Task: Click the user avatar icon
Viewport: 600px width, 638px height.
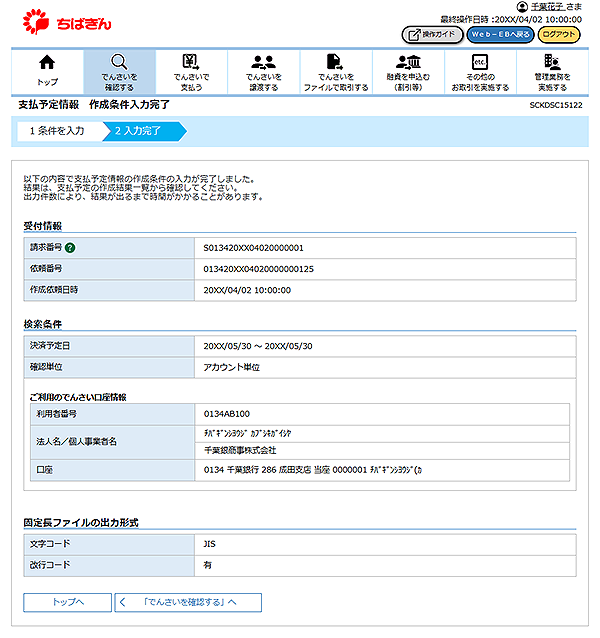Action: (x=522, y=7)
